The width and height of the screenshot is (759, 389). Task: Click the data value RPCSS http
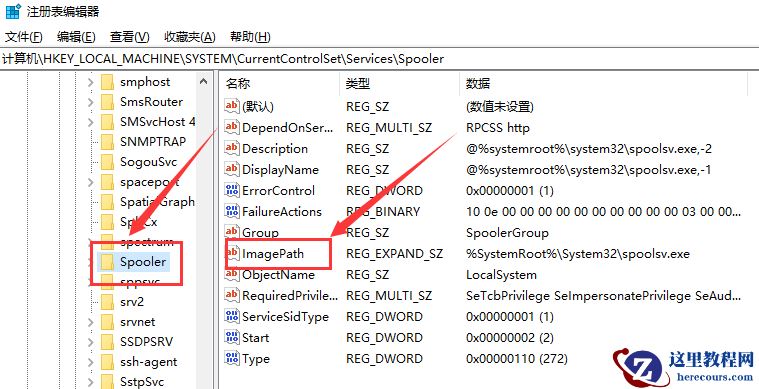[498, 128]
